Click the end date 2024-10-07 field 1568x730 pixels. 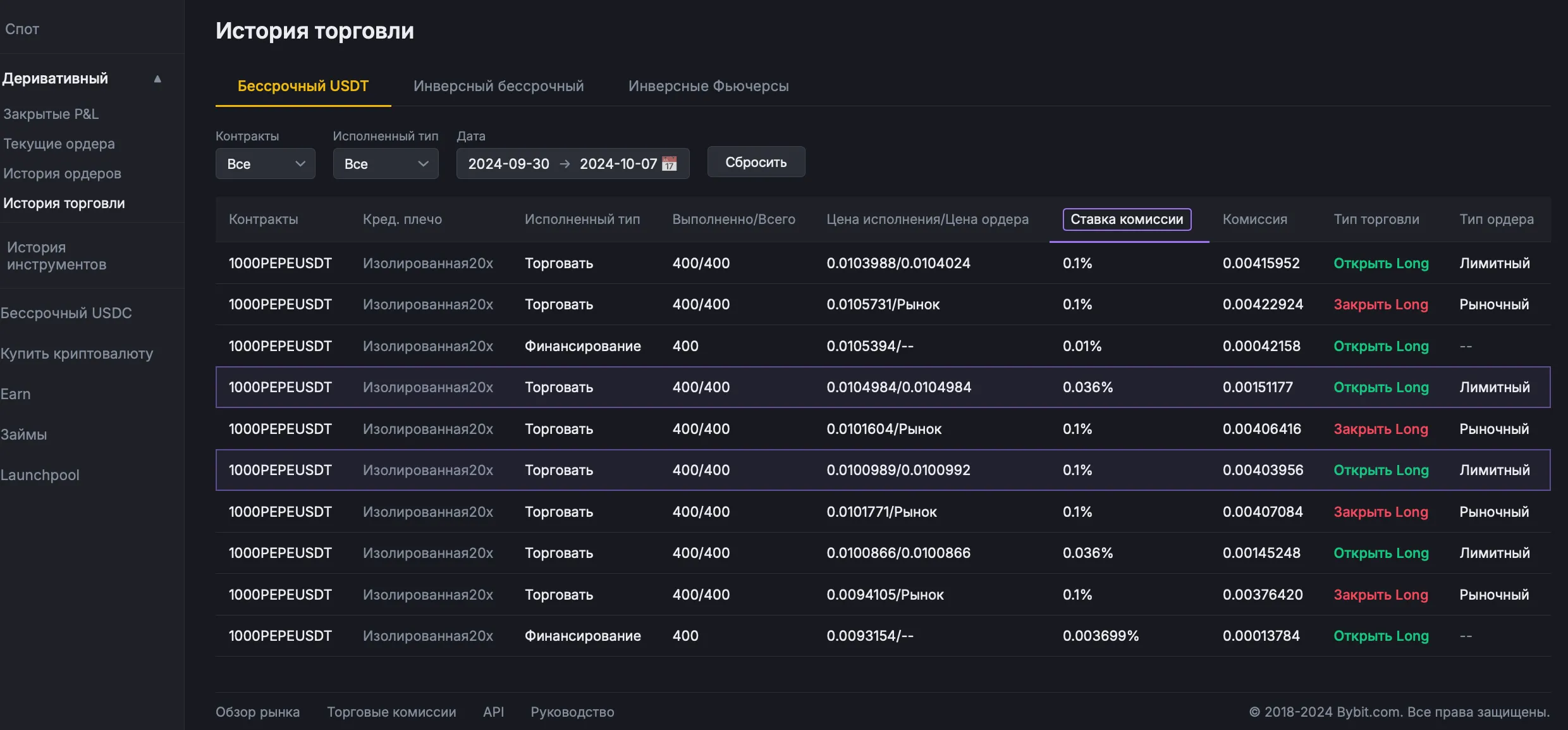pyautogui.click(x=618, y=164)
